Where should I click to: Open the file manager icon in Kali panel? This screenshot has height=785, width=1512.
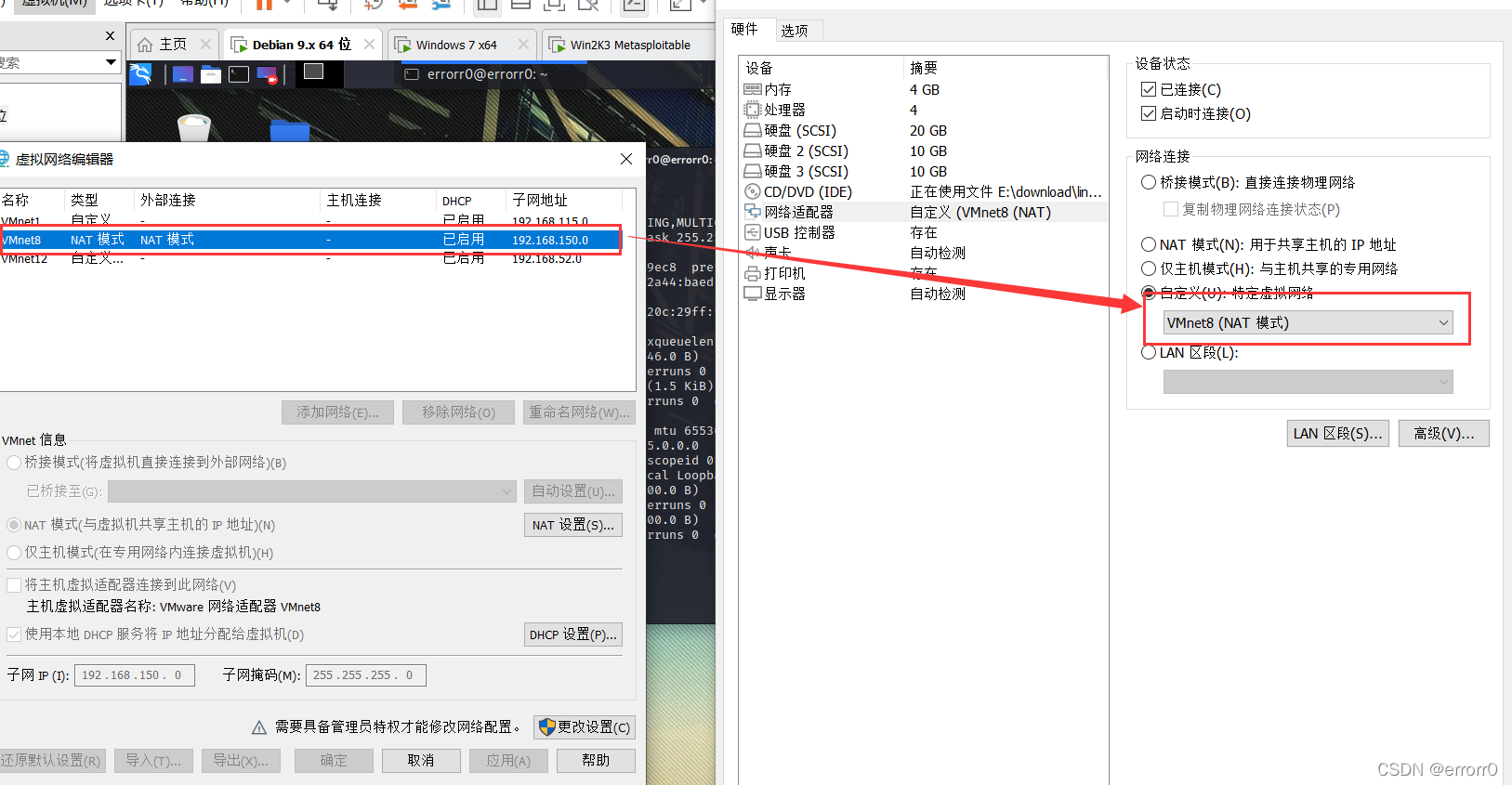pyautogui.click(x=211, y=74)
